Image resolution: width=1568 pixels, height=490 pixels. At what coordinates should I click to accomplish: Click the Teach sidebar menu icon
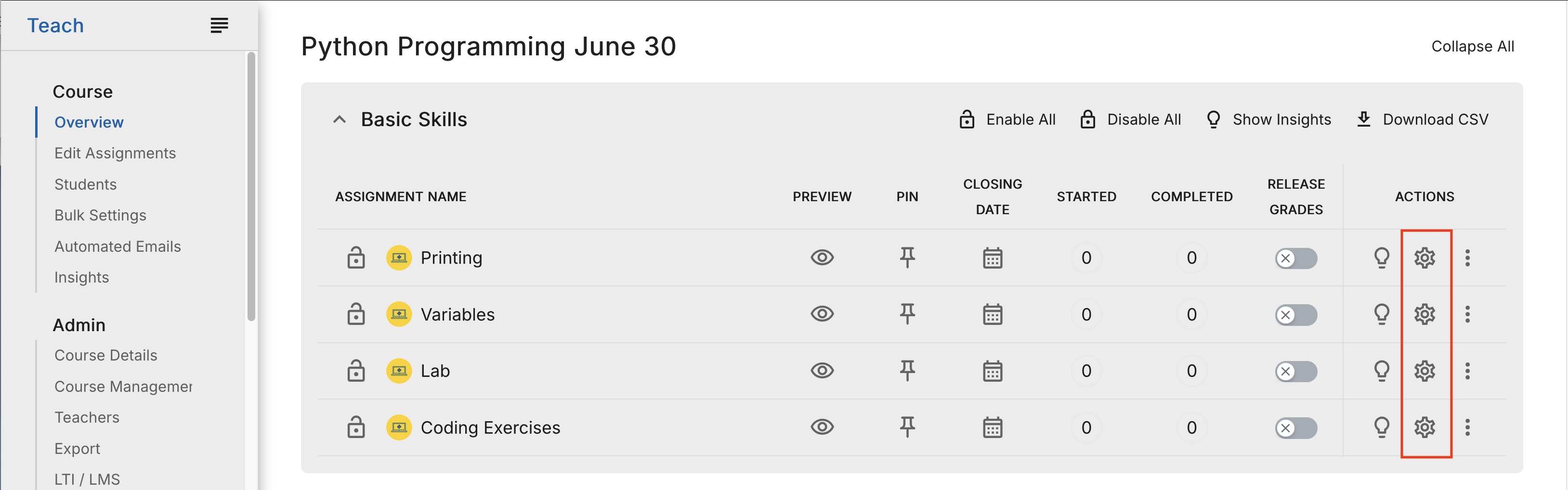(219, 25)
